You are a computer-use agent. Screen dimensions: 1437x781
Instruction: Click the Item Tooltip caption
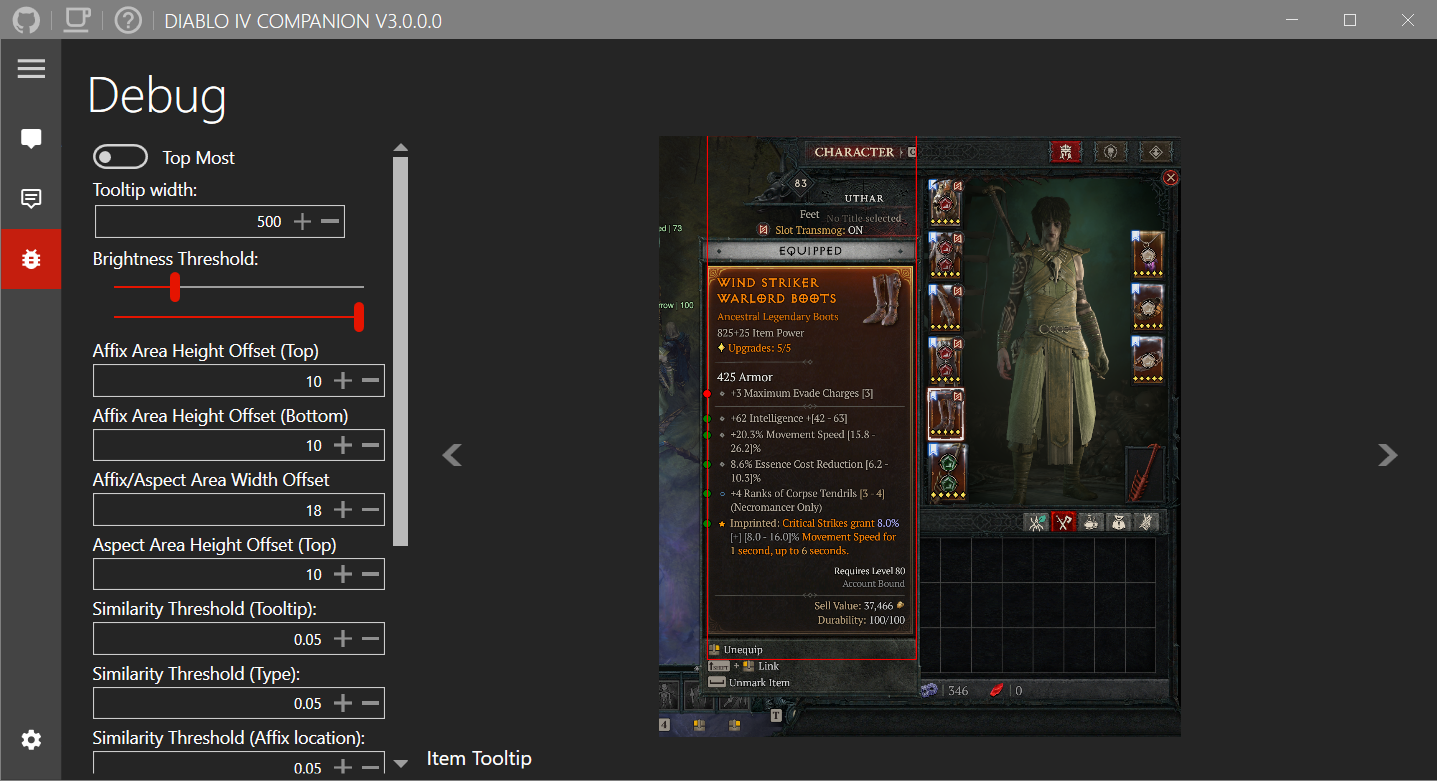479,759
